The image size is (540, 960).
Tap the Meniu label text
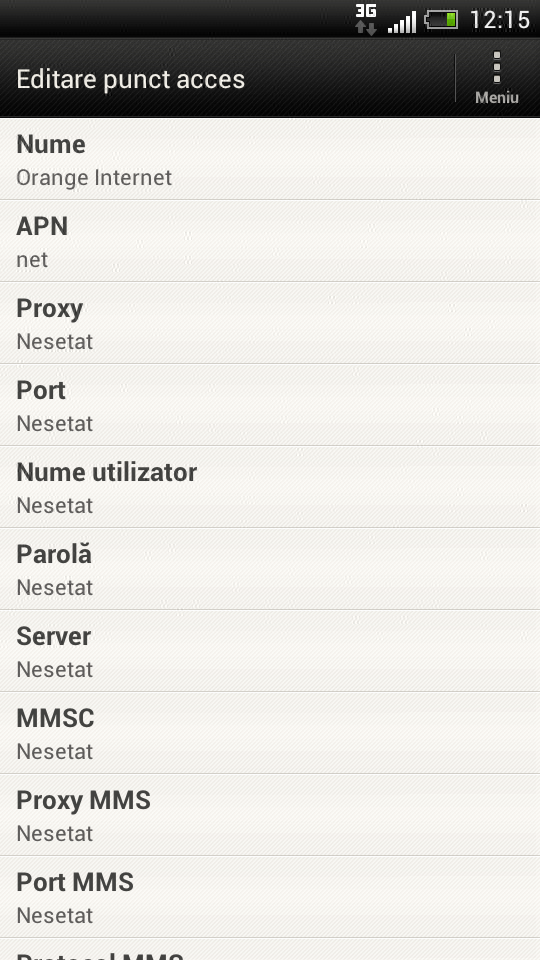(497, 98)
